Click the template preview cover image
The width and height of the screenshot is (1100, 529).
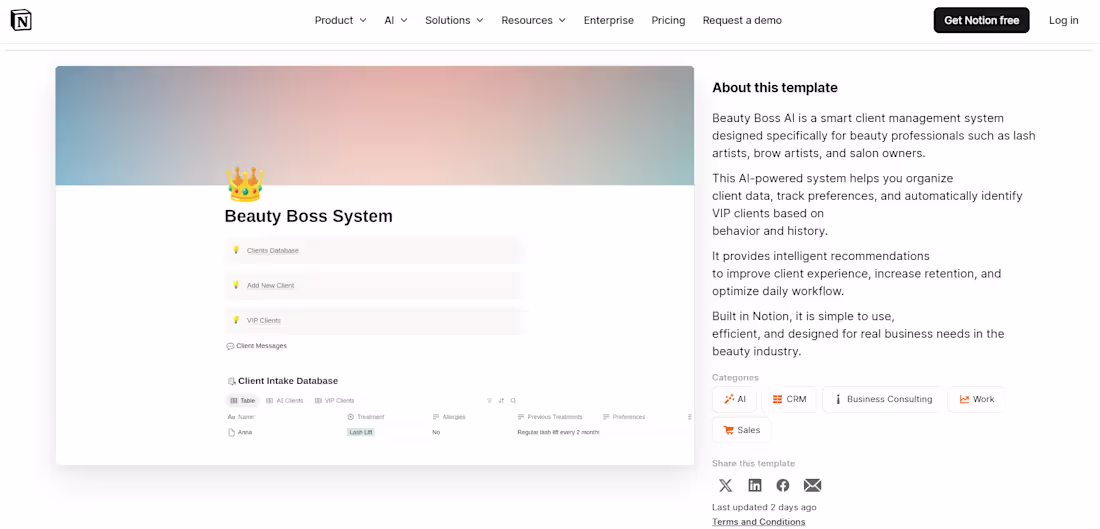[375, 126]
